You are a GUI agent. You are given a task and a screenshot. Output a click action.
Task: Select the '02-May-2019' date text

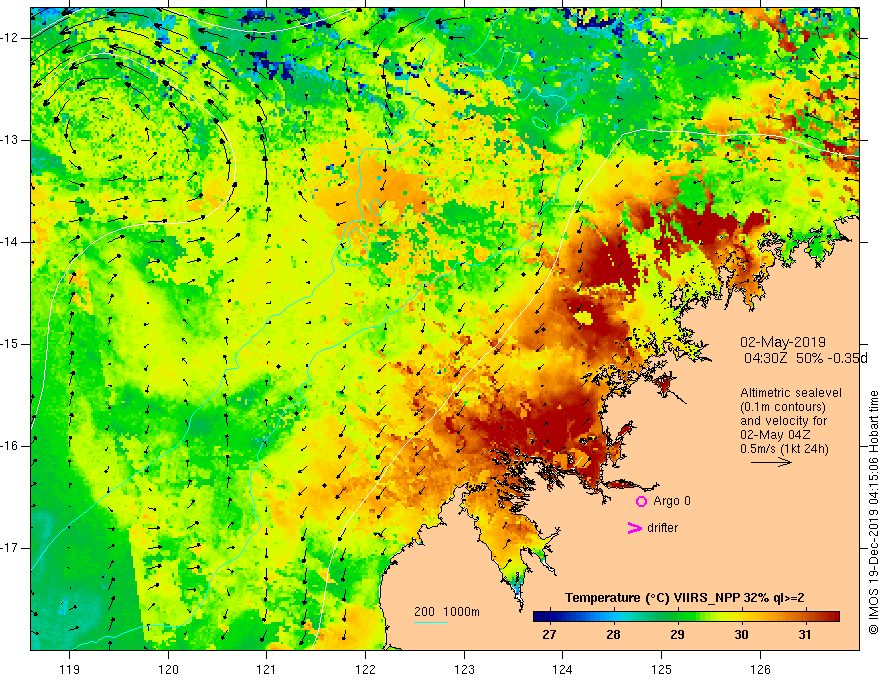coord(783,342)
